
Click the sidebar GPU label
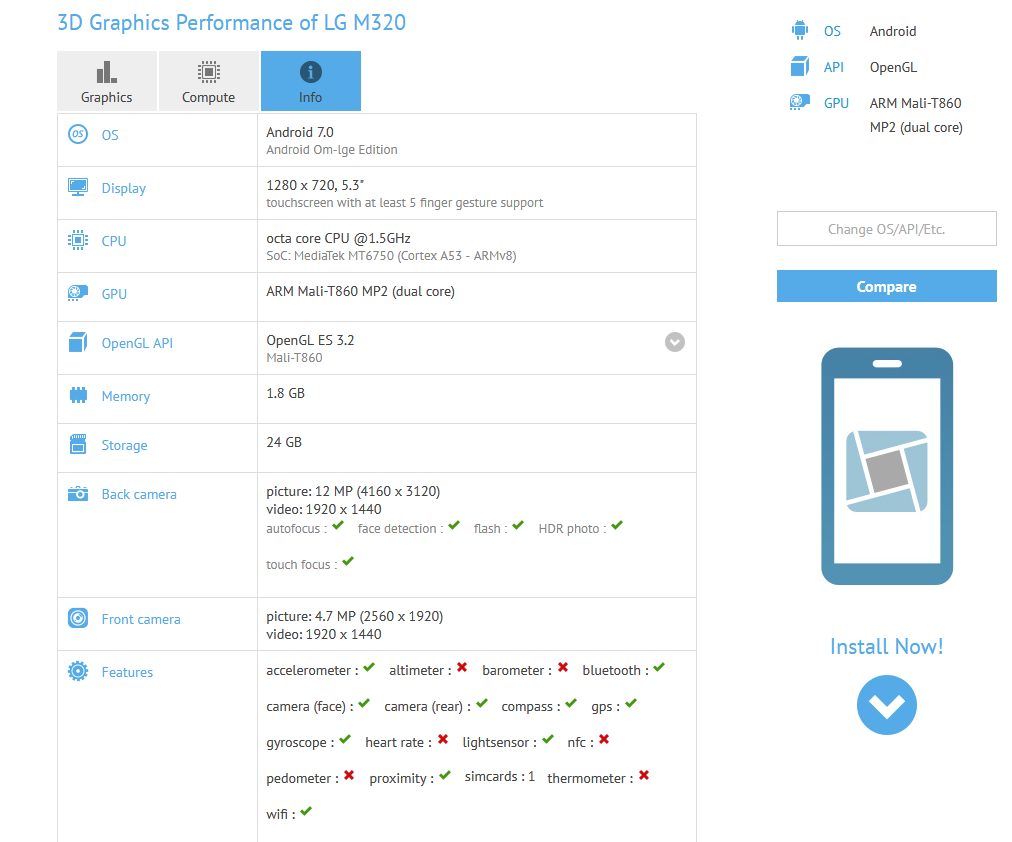(836, 103)
